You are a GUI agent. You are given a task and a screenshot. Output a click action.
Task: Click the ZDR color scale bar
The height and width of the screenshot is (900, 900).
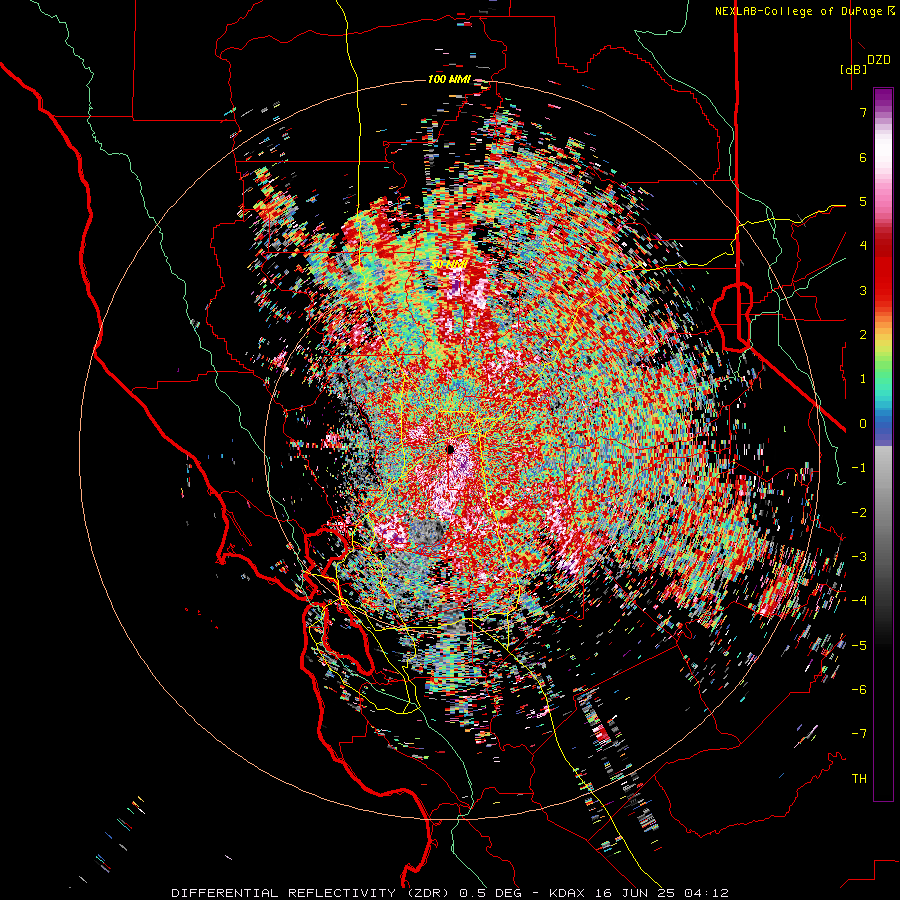[x=883, y=444]
